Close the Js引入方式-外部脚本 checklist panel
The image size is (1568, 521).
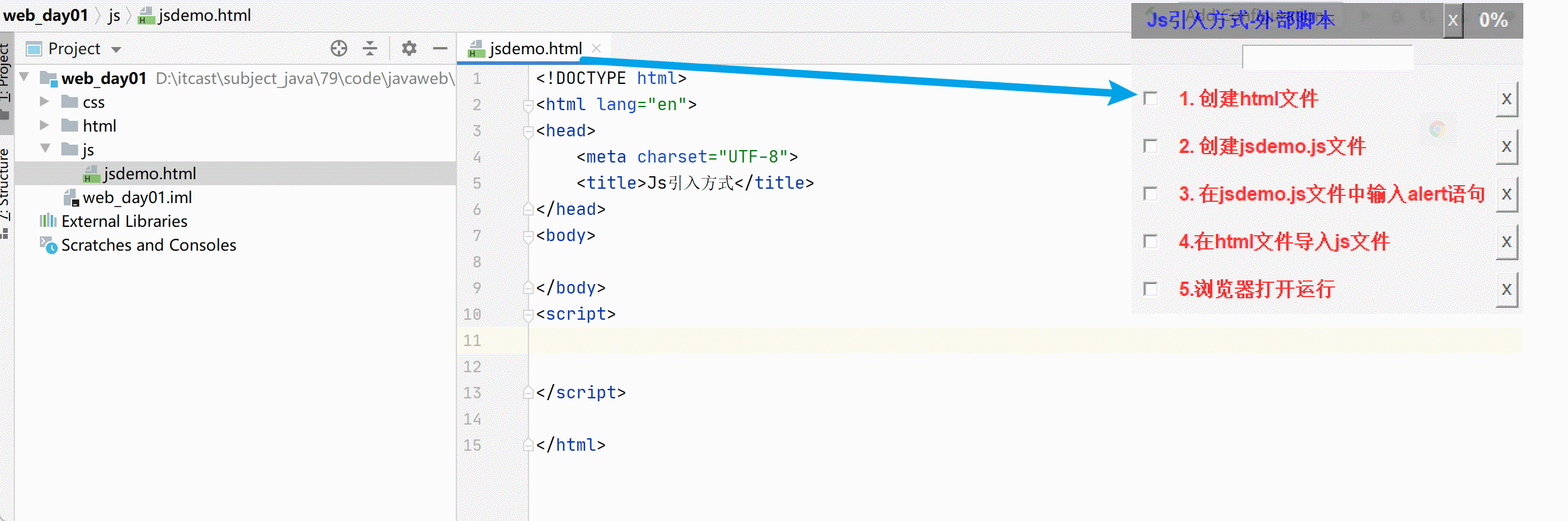1453,21
